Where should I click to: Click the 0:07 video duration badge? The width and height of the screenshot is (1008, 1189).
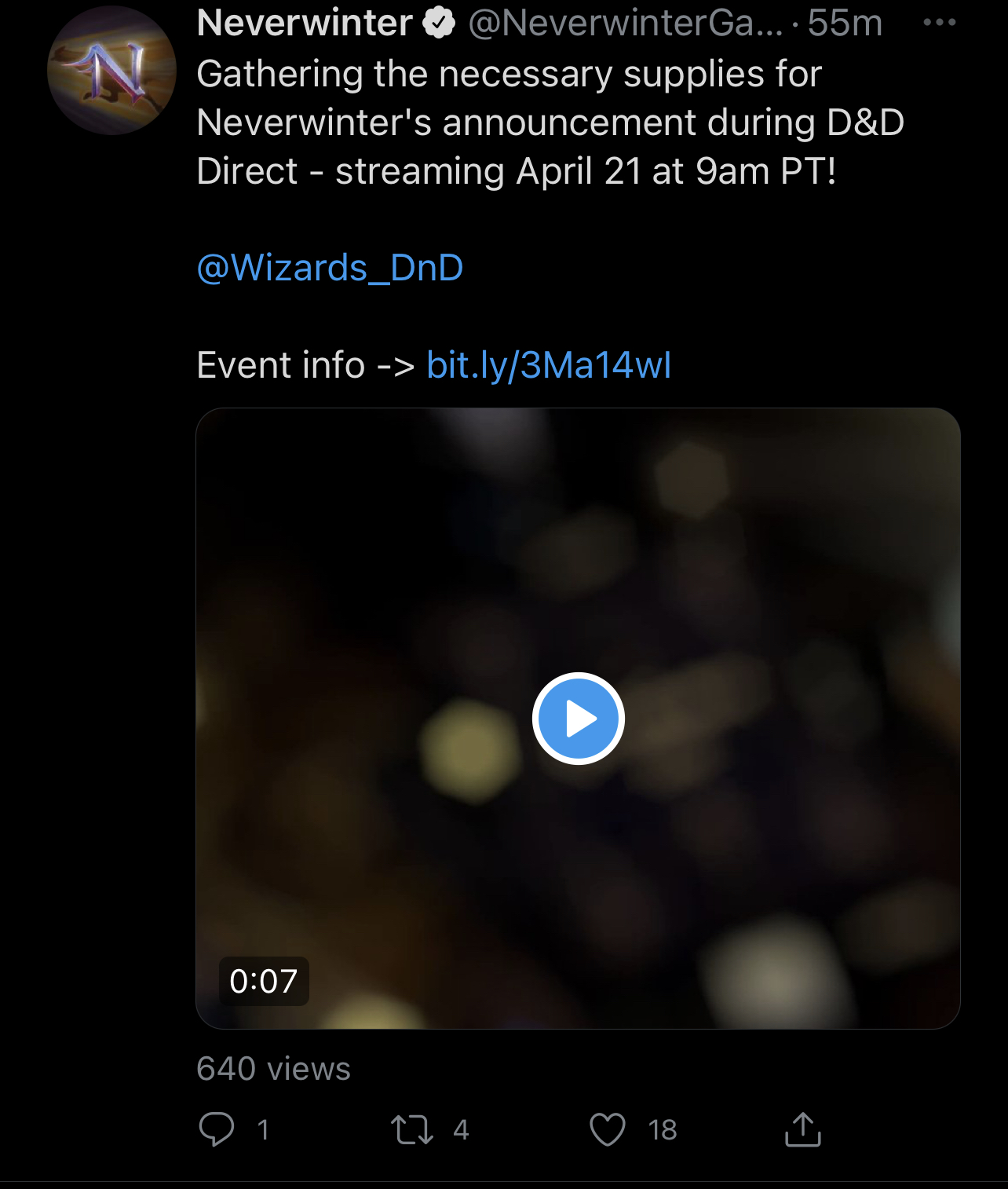tap(264, 981)
